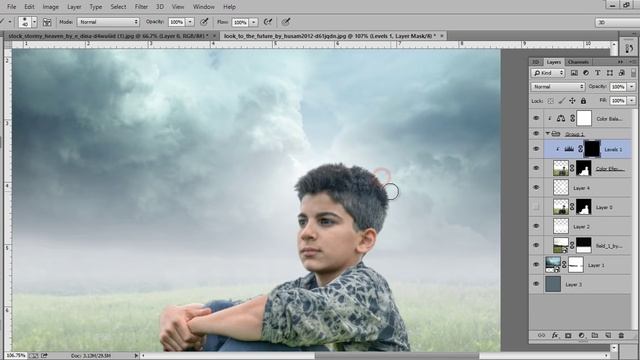Click Color Balance adjustment scales icon
This screenshot has height=360, width=640.
pos(561,118)
